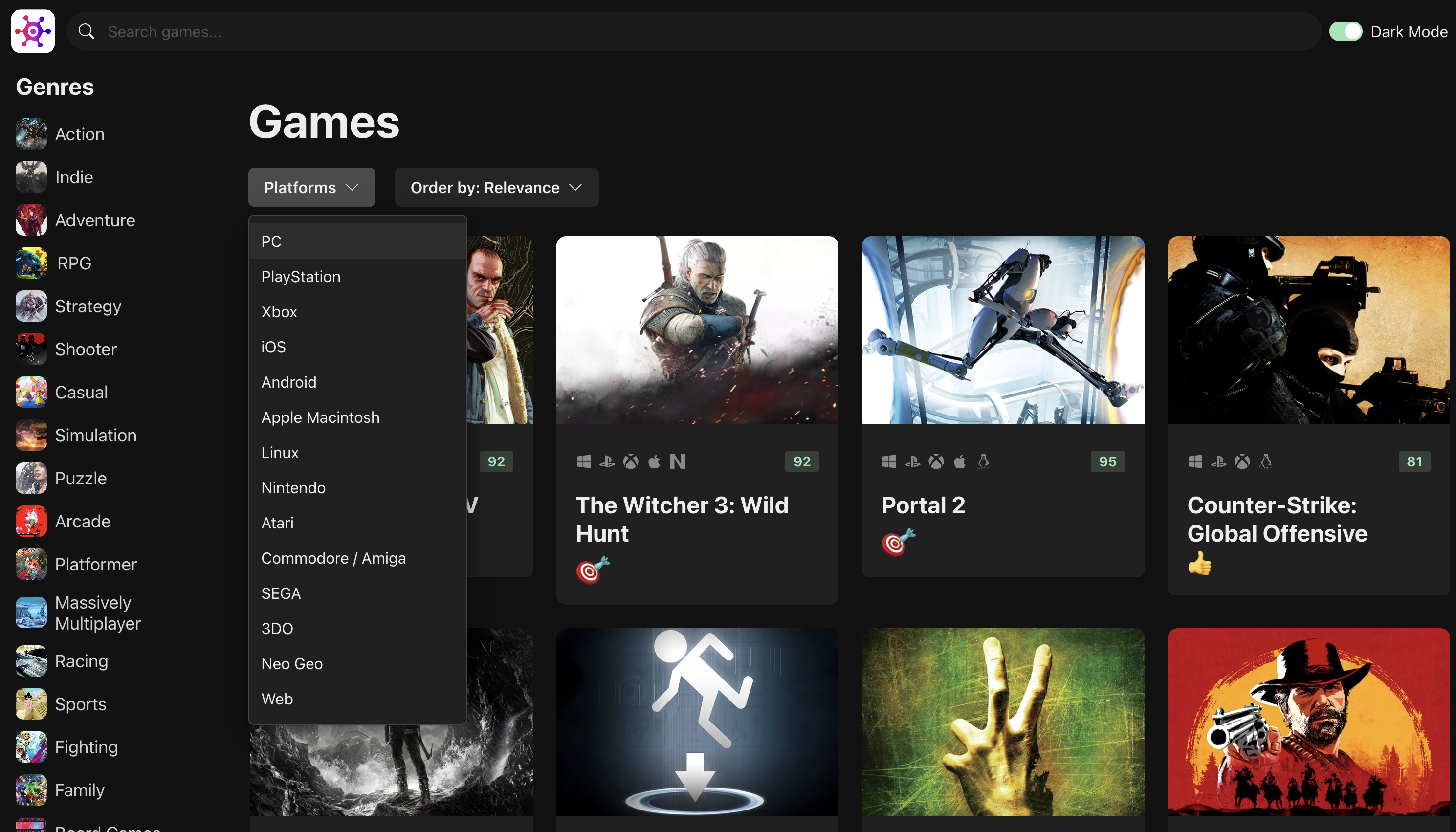Collapse the Platforms dropdown
The height and width of the screenshot is (832, 1456).
[x=311, y=187]
